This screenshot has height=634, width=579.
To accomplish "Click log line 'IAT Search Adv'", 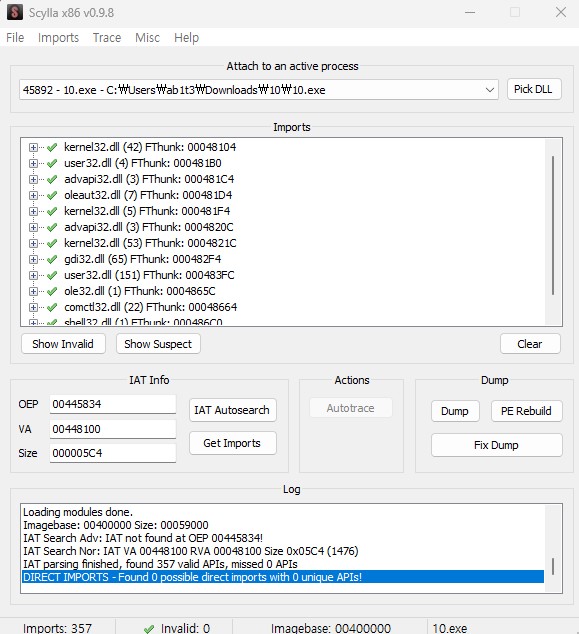I will coord(143,538).
